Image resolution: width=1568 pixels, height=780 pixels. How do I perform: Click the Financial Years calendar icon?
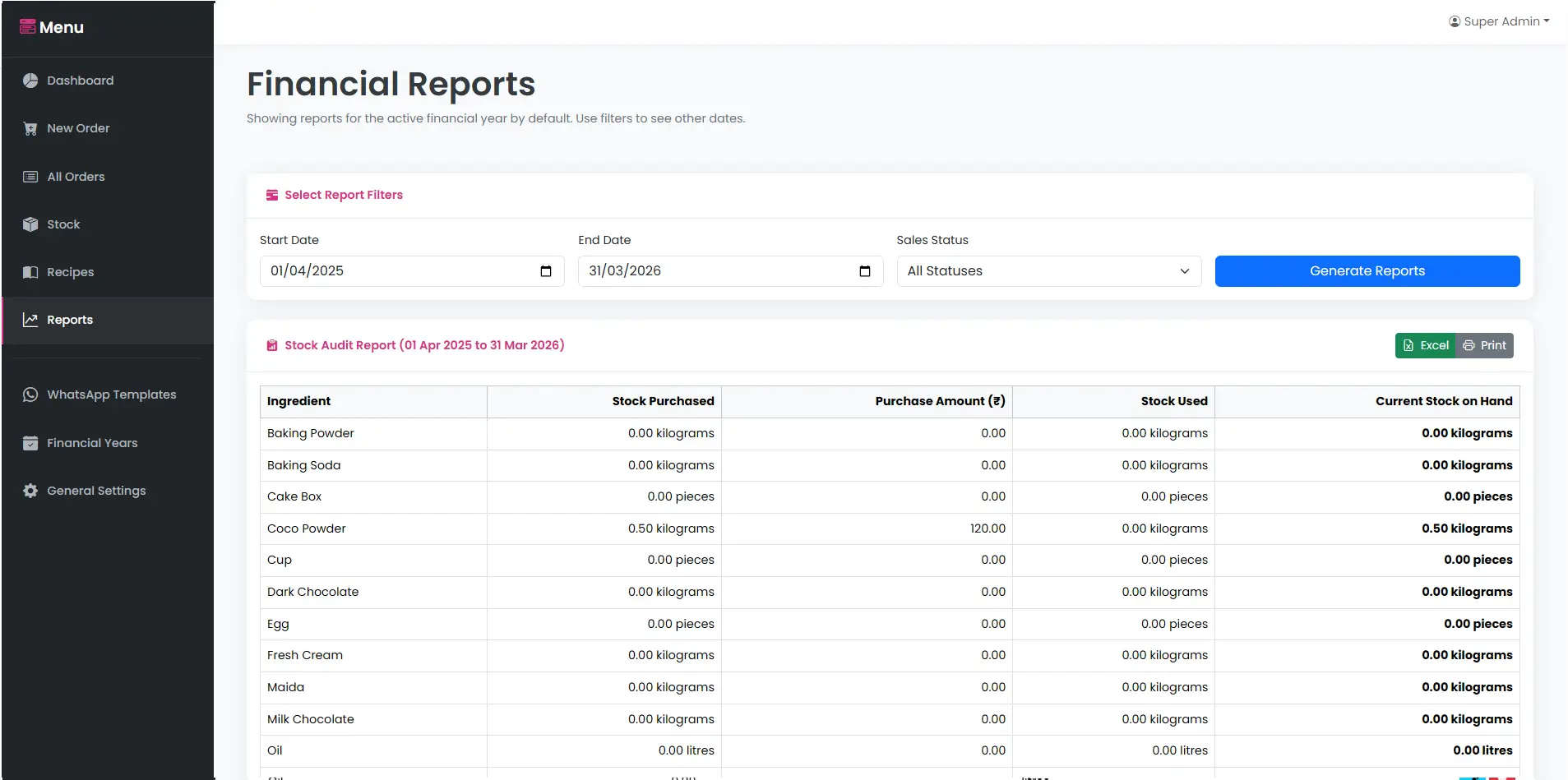[30, 443]
